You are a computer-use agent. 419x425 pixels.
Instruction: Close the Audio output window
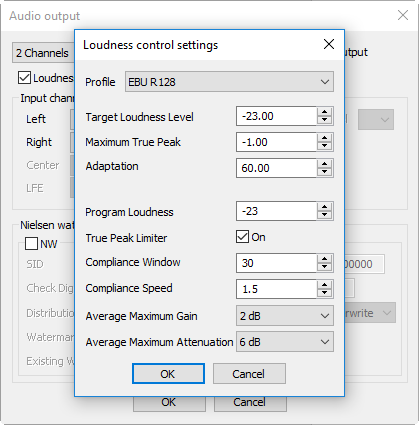(403, 15)
